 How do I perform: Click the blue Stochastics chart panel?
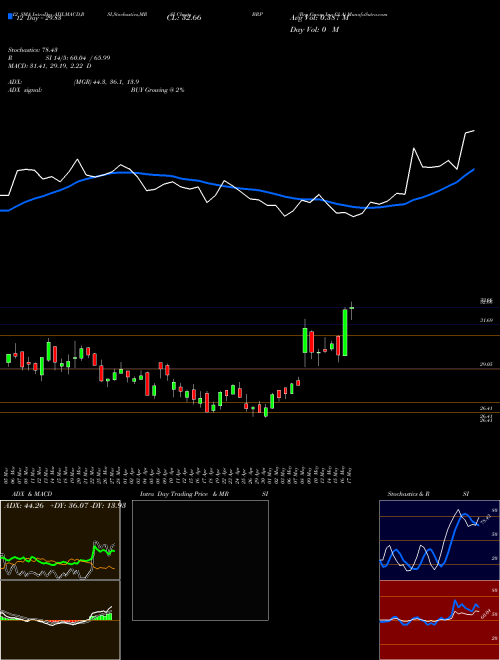[x=439, y=540]
